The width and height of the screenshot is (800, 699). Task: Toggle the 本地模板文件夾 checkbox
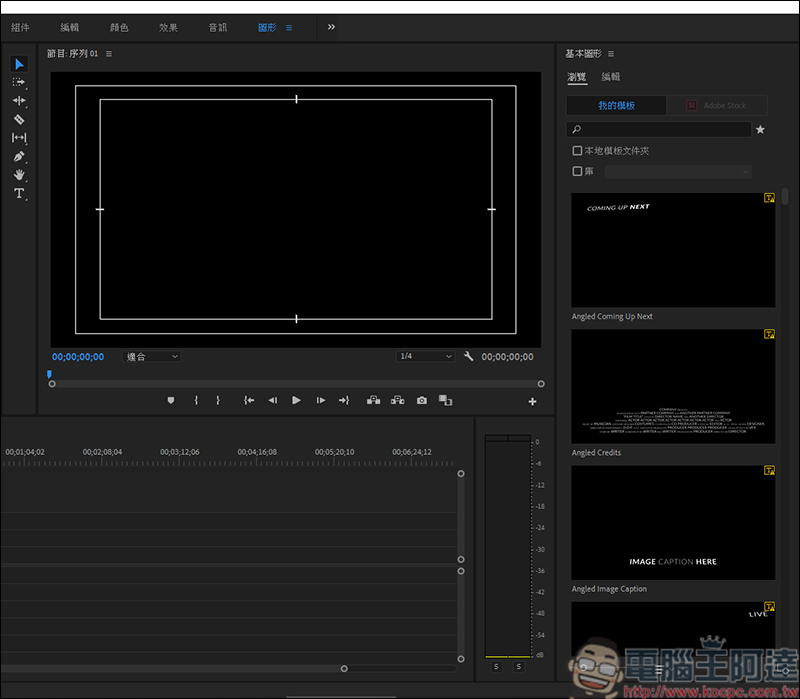(577, 151)
